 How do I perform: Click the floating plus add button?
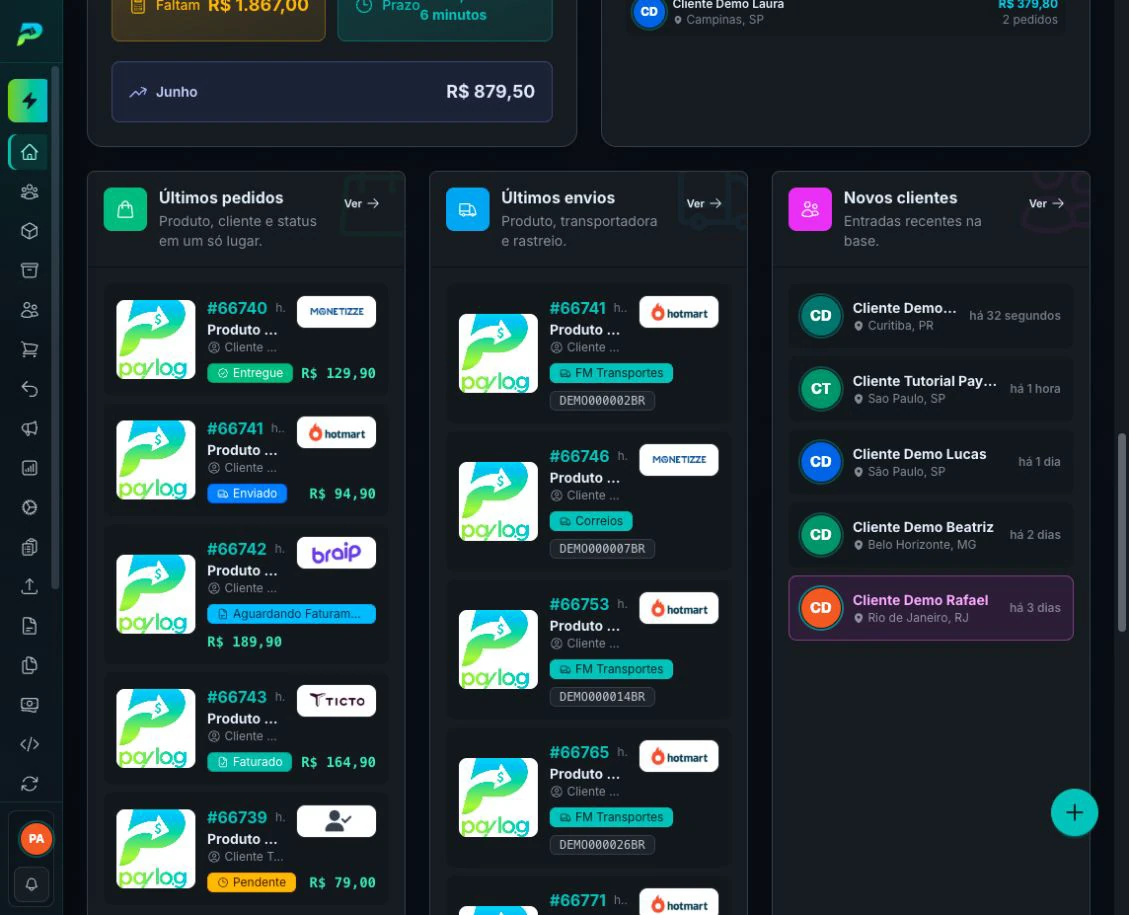click(1074, 813)
